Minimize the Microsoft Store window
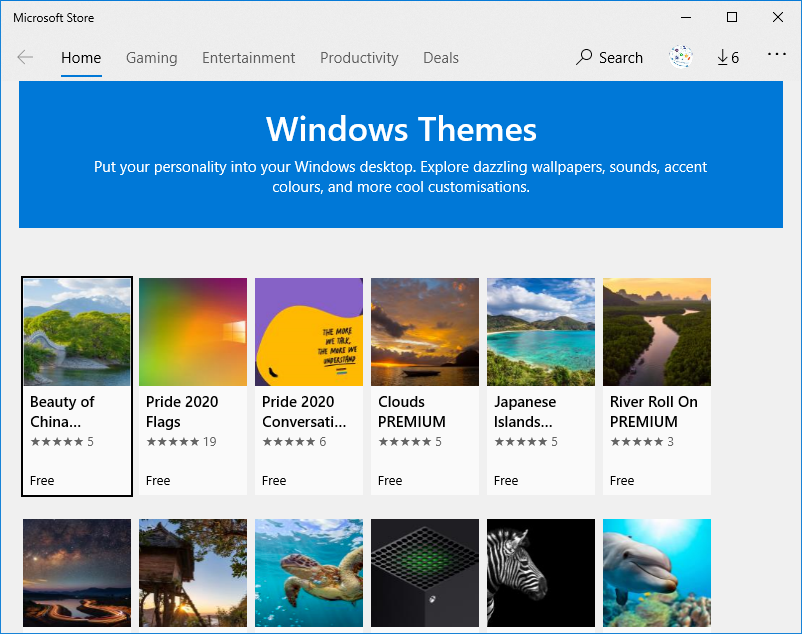This screenshot has height=634, width=802. [x=686, y=17]
